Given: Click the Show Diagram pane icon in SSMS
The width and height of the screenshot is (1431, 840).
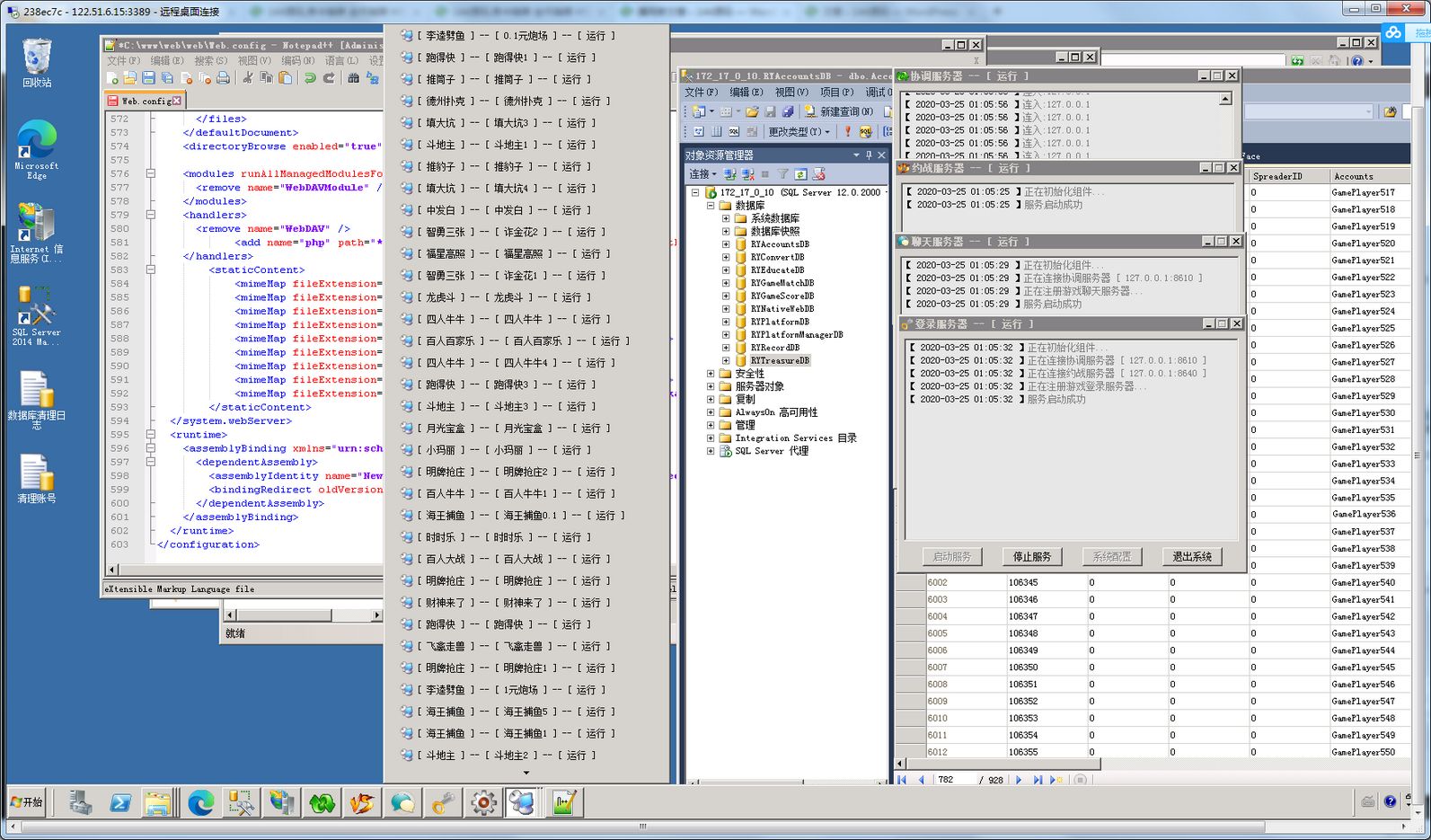Looking at the screenshot, I should 698,131.
